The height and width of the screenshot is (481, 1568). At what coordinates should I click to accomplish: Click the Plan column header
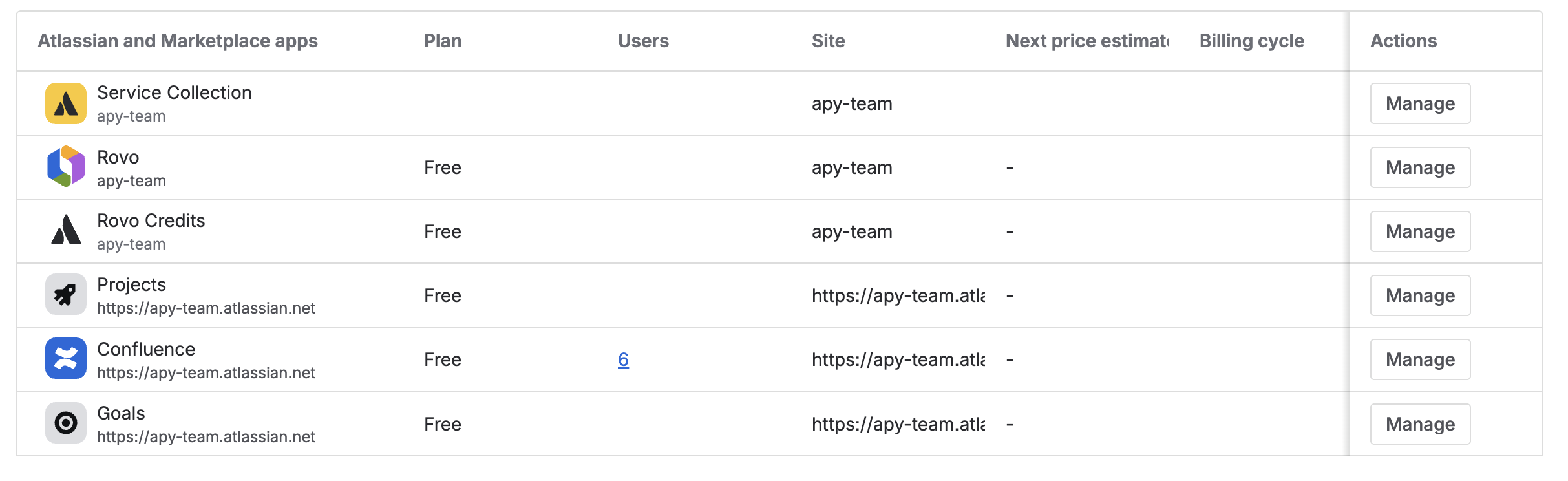pos(443,41)
